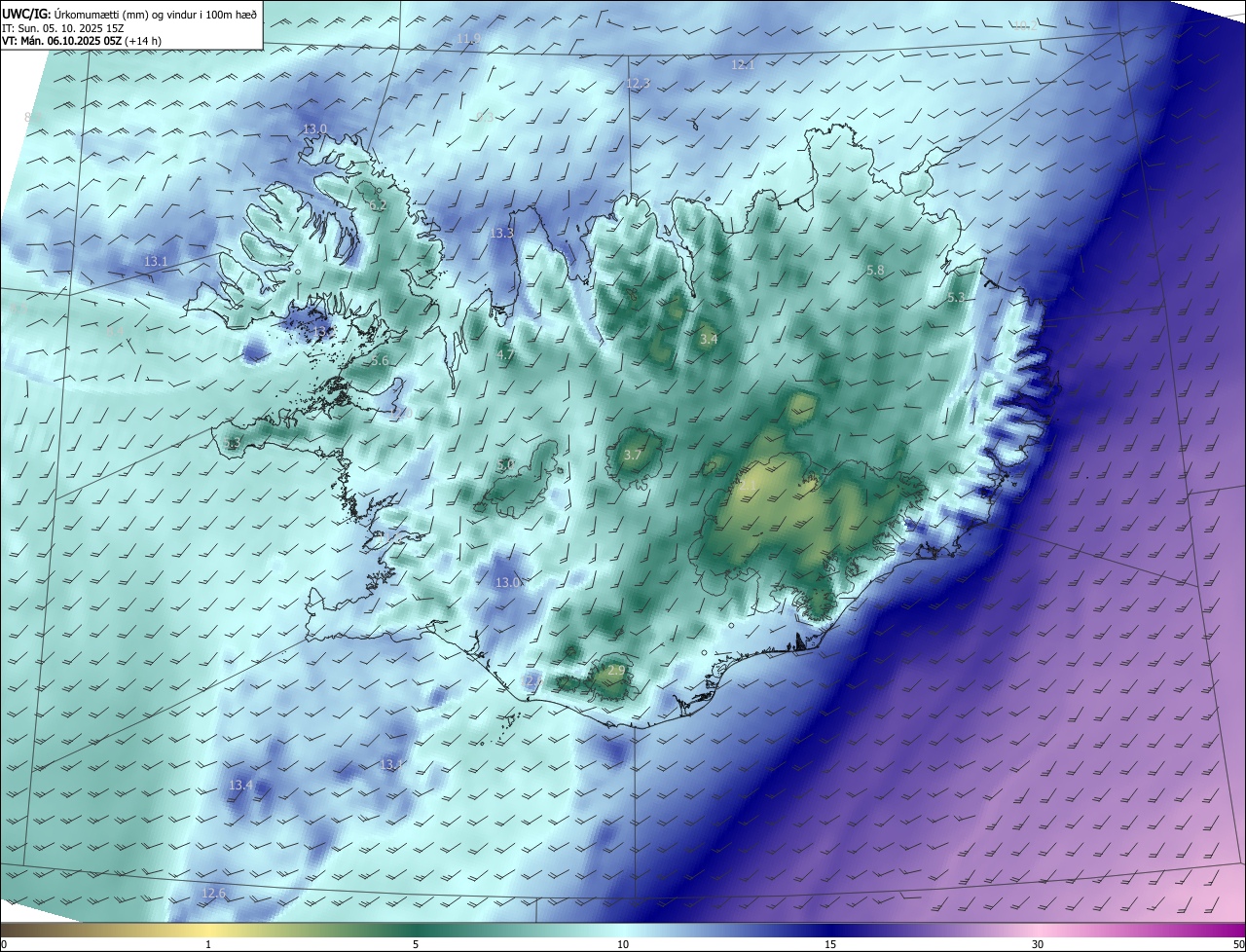This screenshot has width=1246, height=952.
Task: Click the 'VT: Mán. 06.10.2025 05Z' valid time
Action: [61, 41]
